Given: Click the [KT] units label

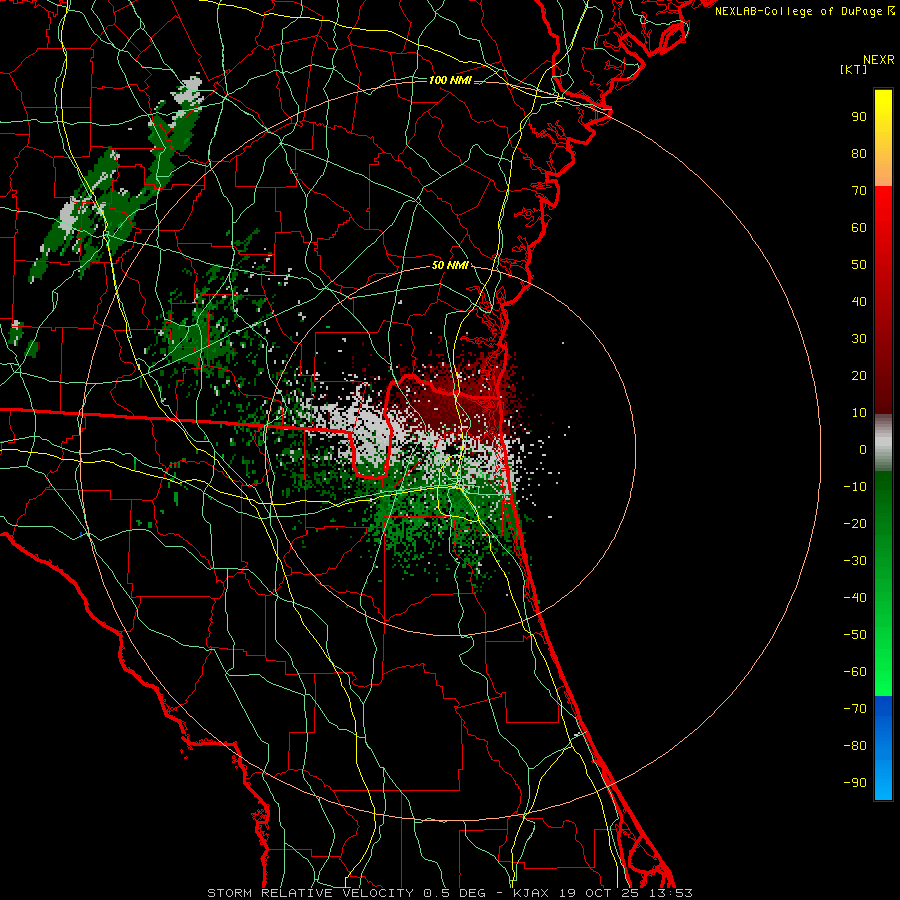Looking at the screenshot, I should [853, 69].
